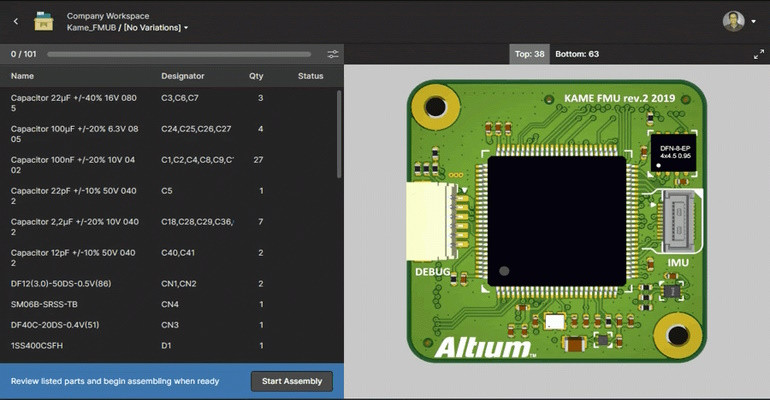
Task: Select the Capacitor 12pF 50V 0402 row
Action: (x=168, y=258)
